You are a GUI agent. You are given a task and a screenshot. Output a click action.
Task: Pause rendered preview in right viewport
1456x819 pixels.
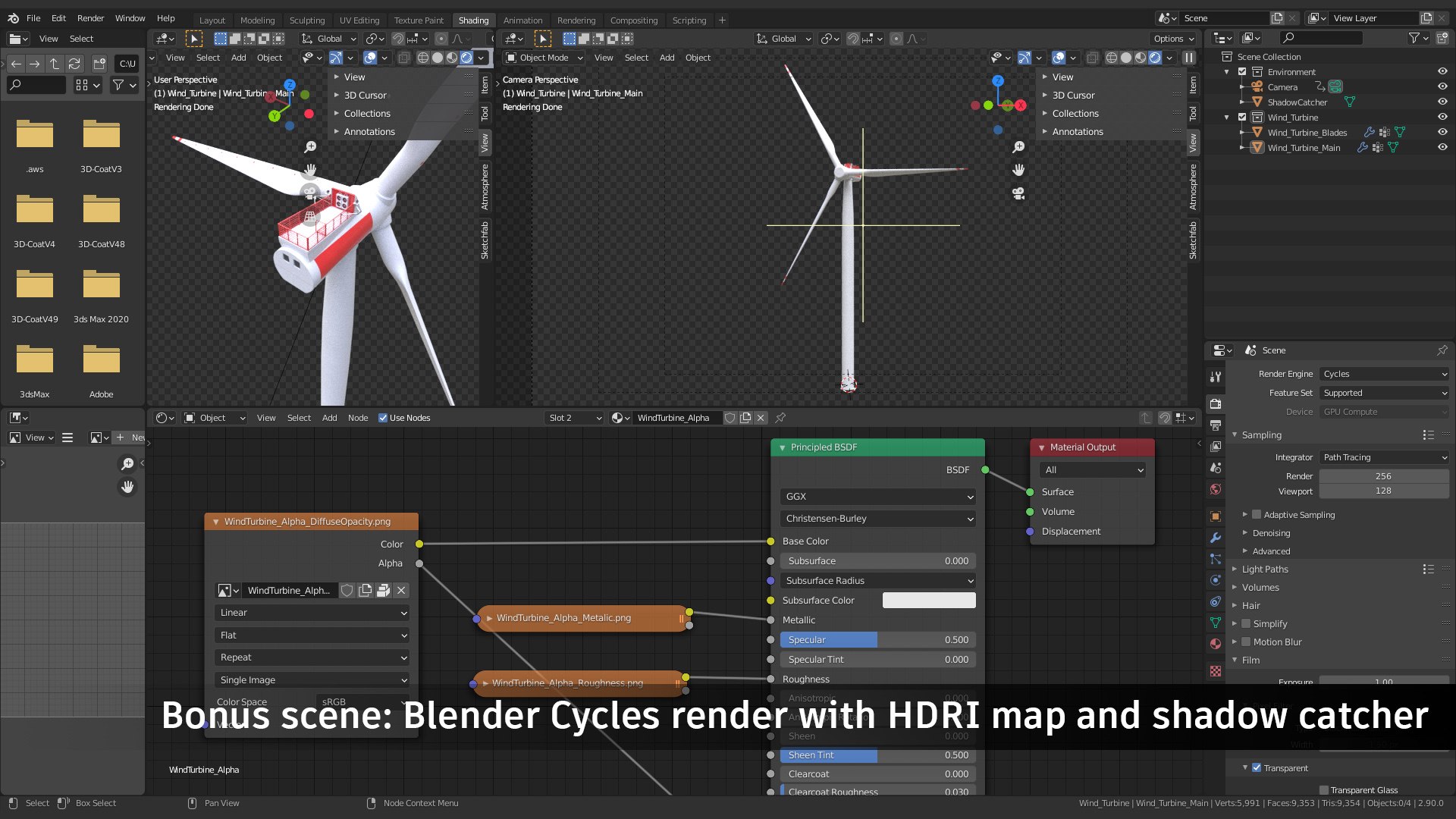(1189, 58)
